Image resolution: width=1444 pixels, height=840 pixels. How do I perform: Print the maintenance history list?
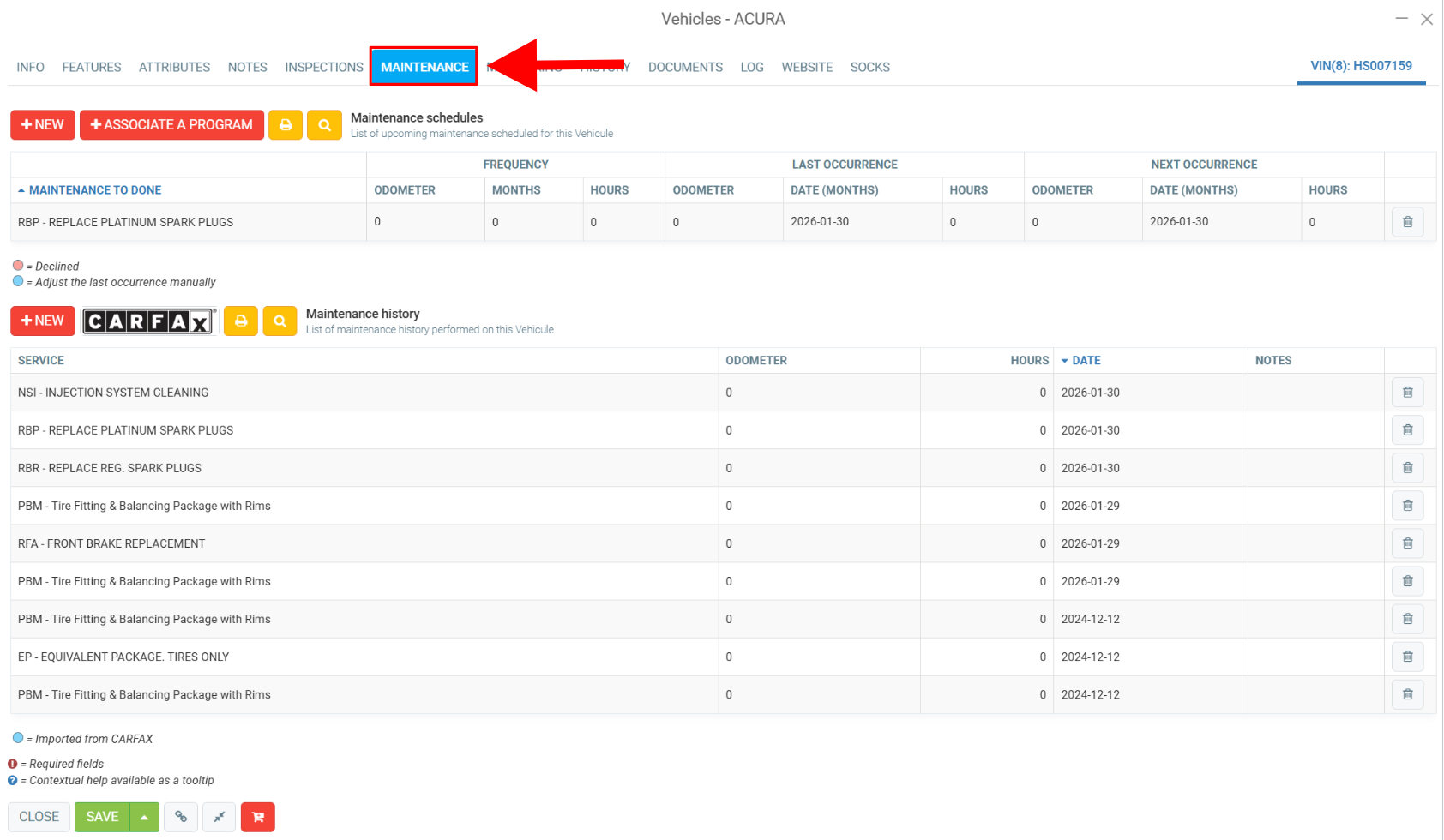pyautogui.click(x=241, y=321)
